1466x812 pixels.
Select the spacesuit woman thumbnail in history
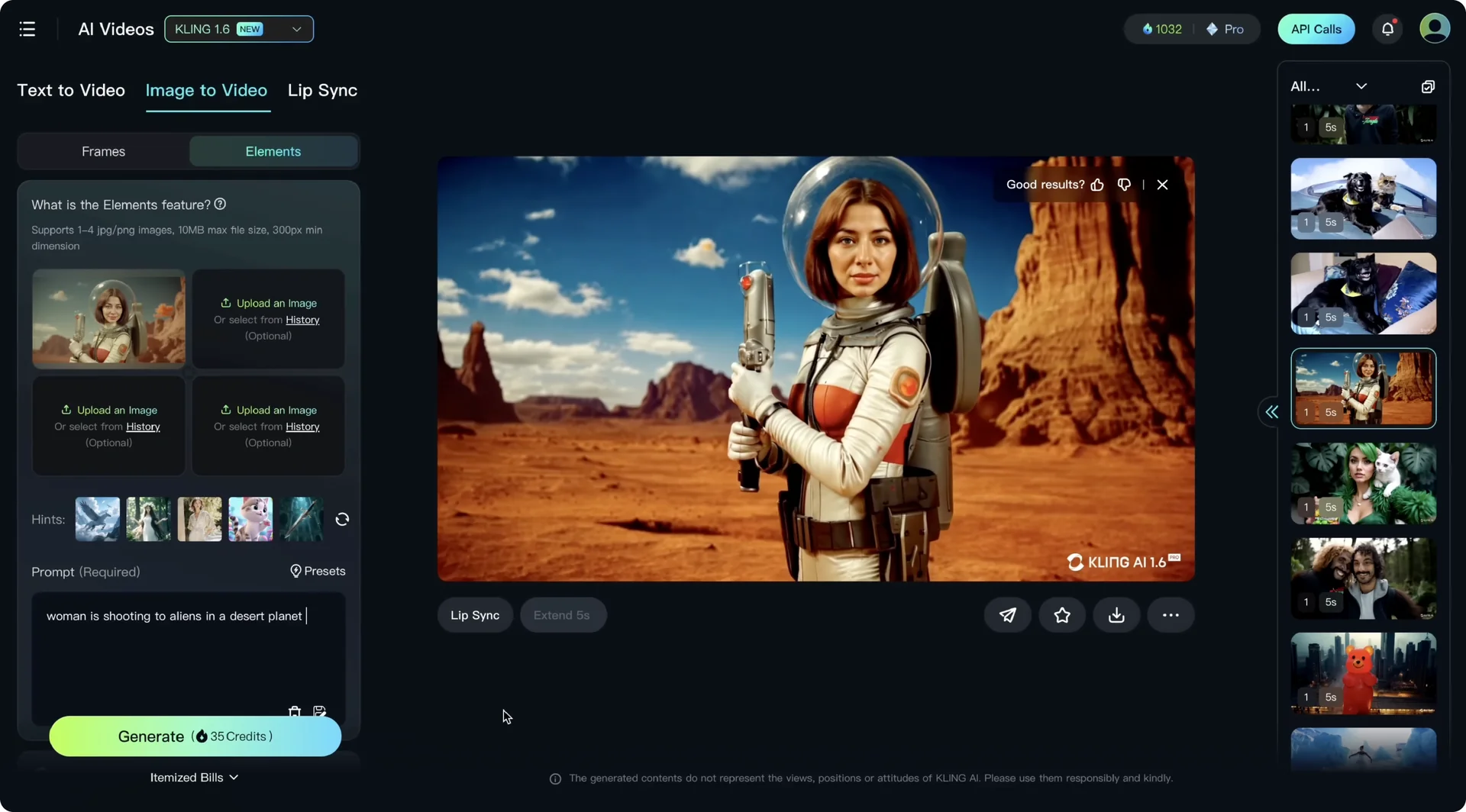(x=1363, y=388)
